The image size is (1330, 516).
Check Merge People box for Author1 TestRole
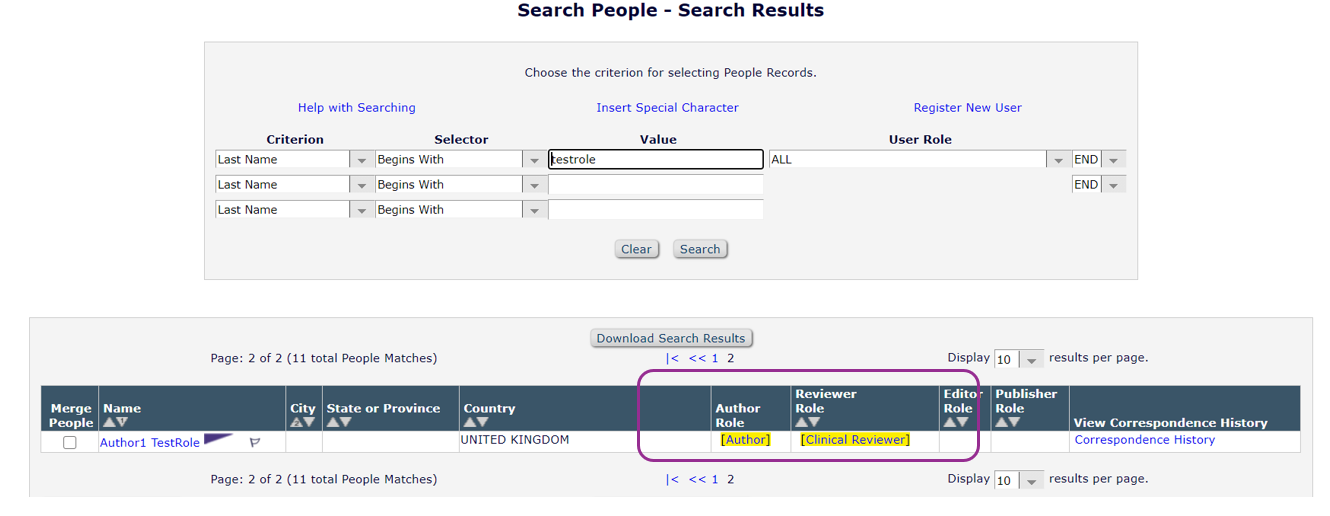tap(70, 443)
